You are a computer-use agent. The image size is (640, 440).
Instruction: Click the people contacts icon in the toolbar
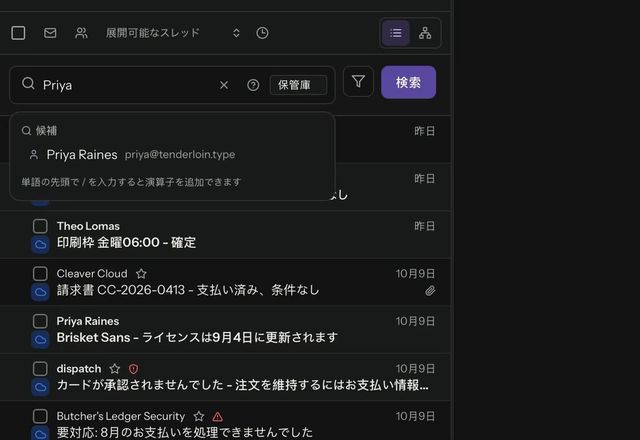click(x=81, y=33)
